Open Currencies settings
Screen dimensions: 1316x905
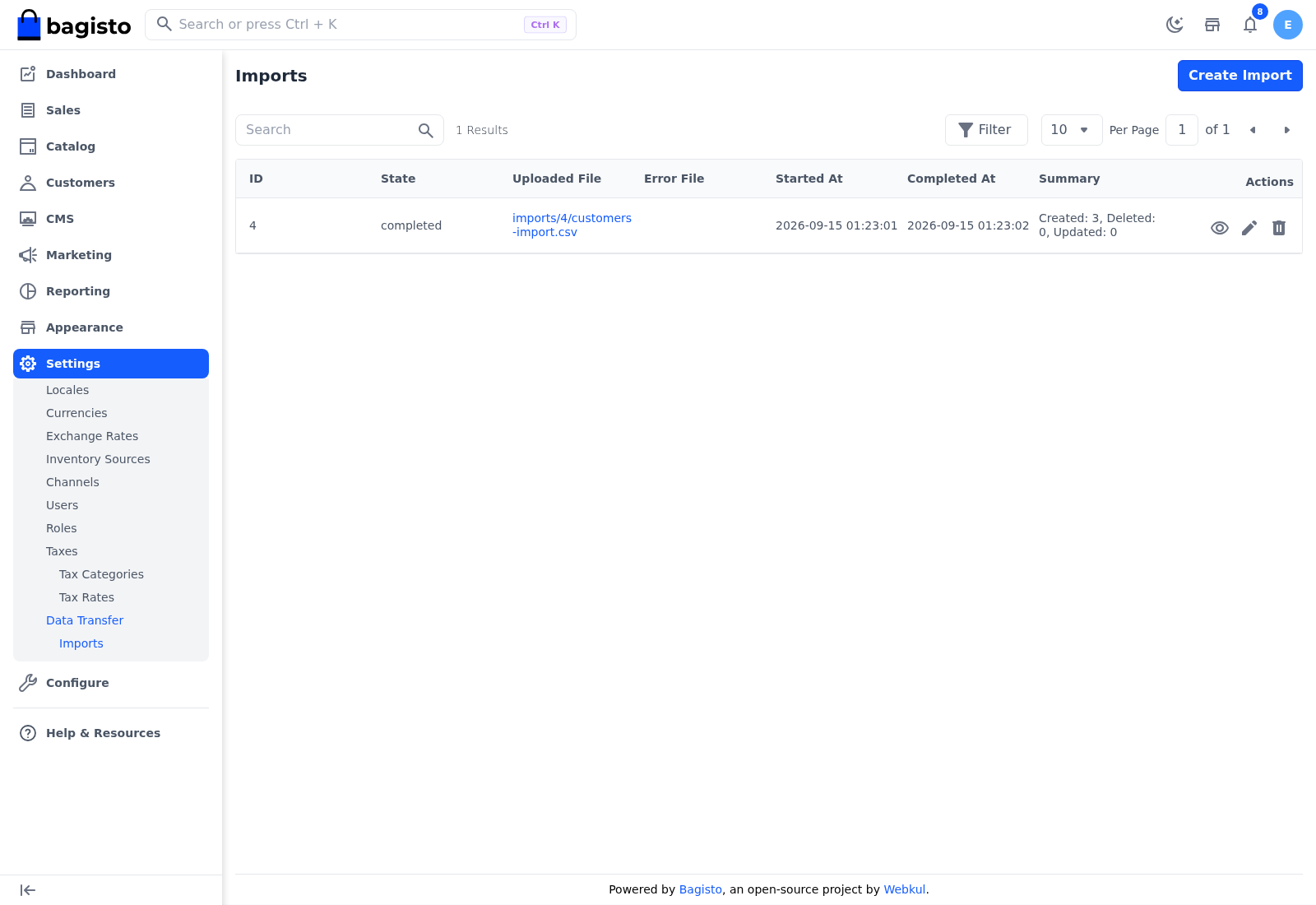[x=76, y=413]
